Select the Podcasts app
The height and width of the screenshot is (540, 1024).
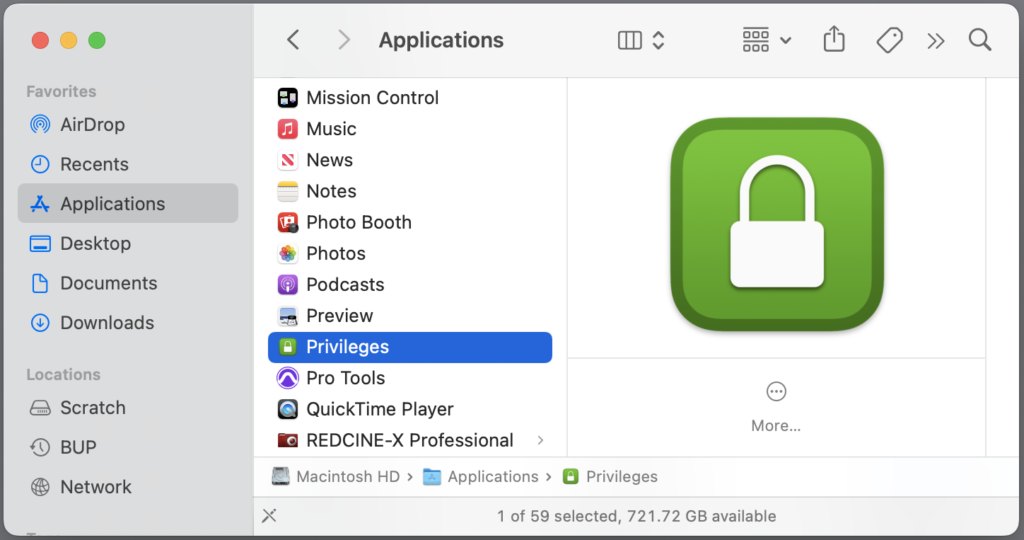tap(410, 285)
